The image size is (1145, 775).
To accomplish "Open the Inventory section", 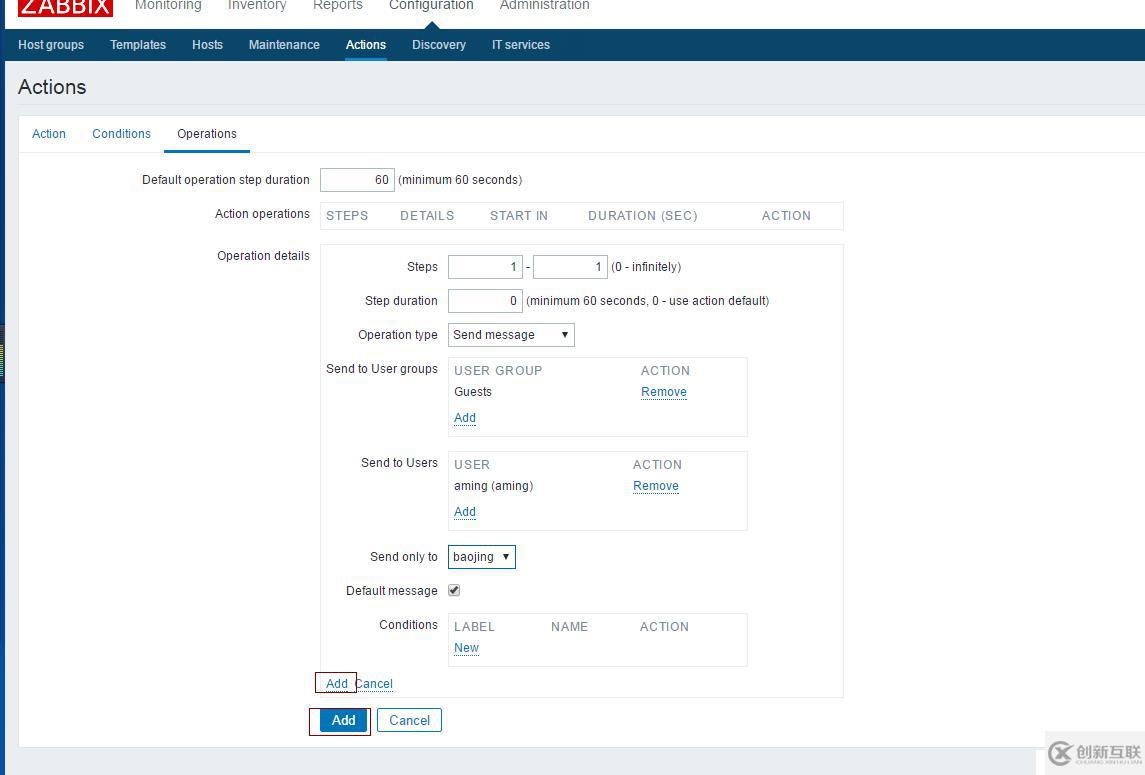I will (x=256, y=6).
